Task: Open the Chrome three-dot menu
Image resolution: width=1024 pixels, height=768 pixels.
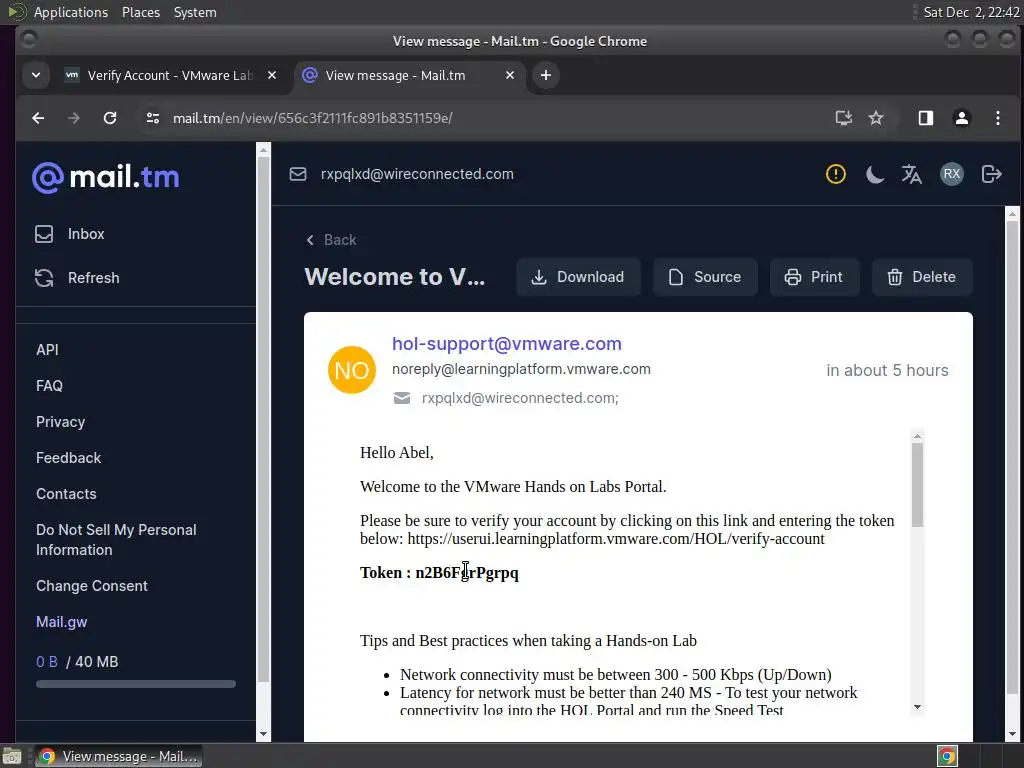Action: click(x=997, y=118)
